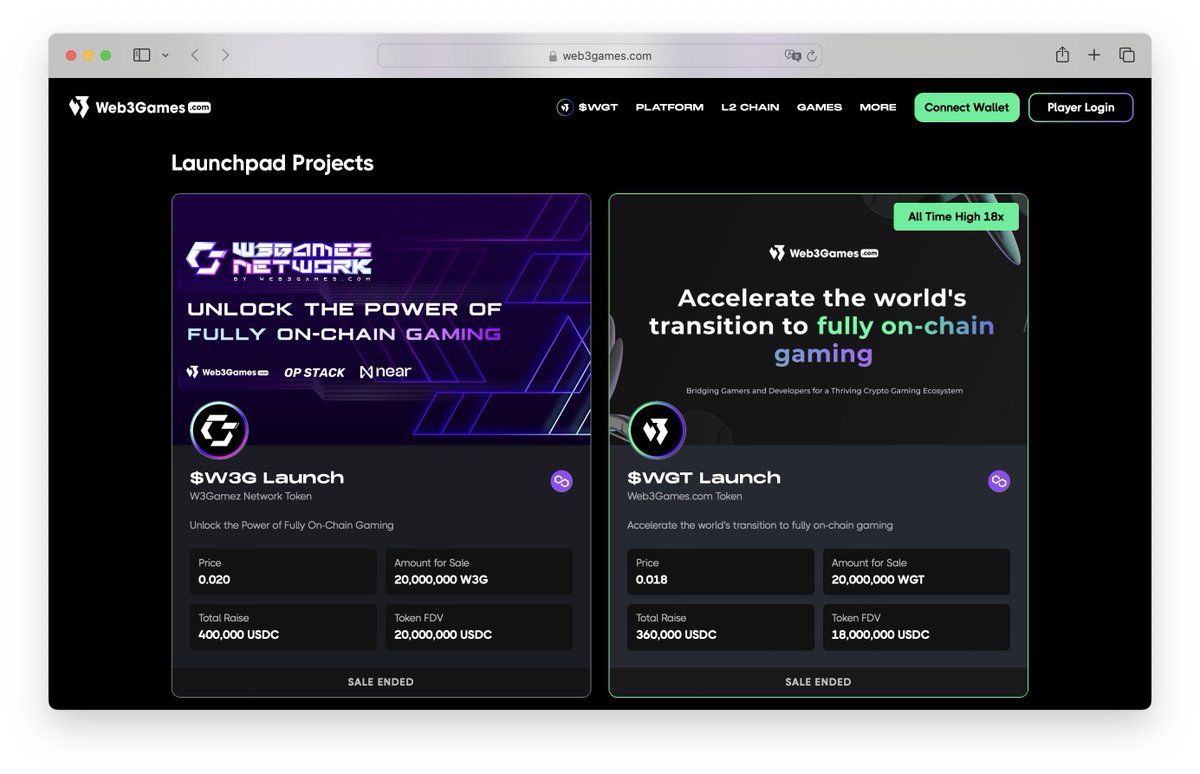Click the $WGT token coin icon

point(565,107)
